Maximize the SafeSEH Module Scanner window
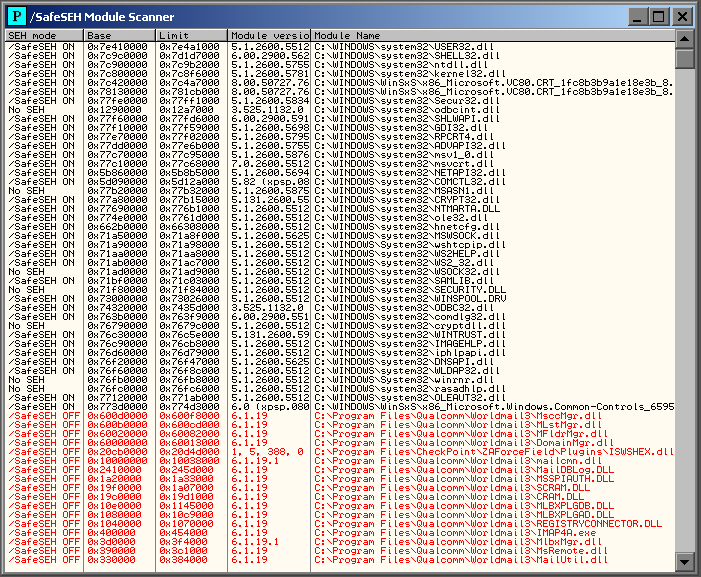701x577 pixels. tap(659, 17)
